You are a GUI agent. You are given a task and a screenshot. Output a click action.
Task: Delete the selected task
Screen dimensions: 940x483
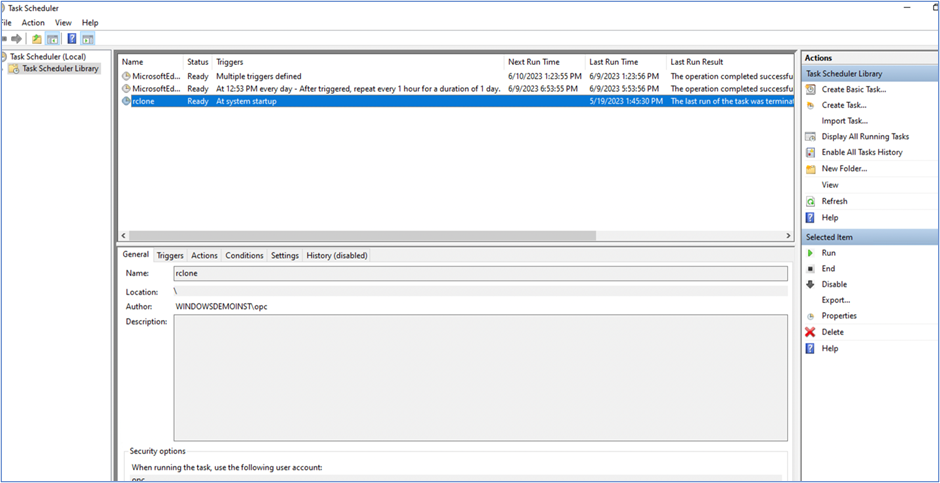(x=833, y=332)
